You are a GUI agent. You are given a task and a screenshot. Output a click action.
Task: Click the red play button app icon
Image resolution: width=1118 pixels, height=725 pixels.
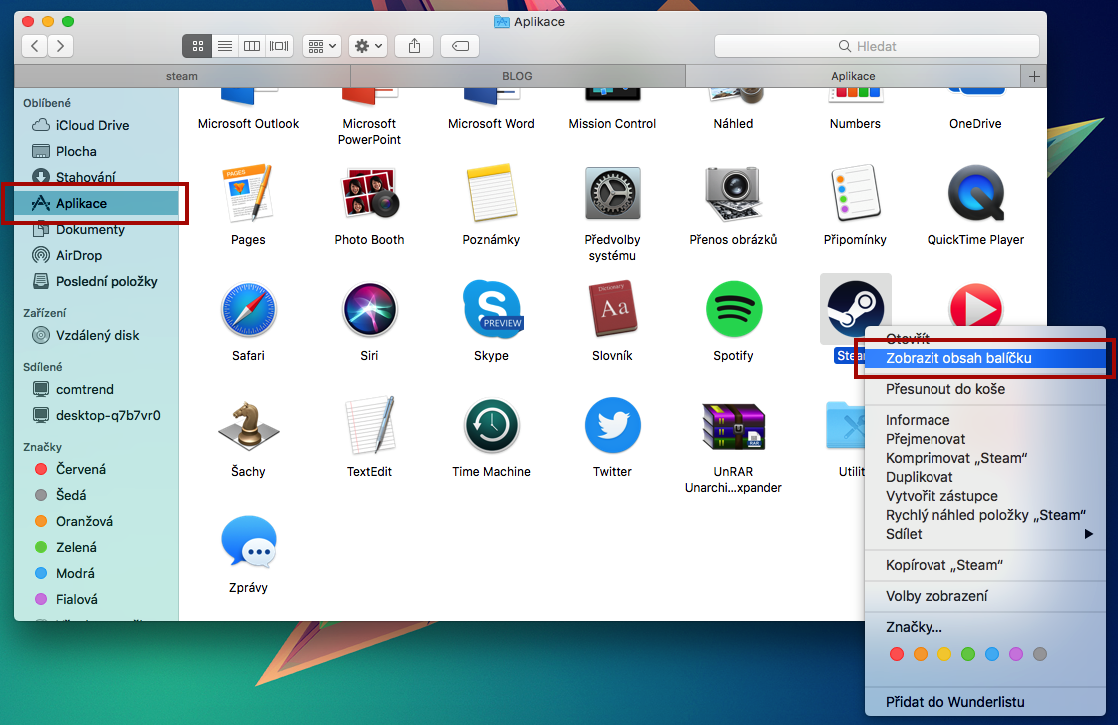975,307
